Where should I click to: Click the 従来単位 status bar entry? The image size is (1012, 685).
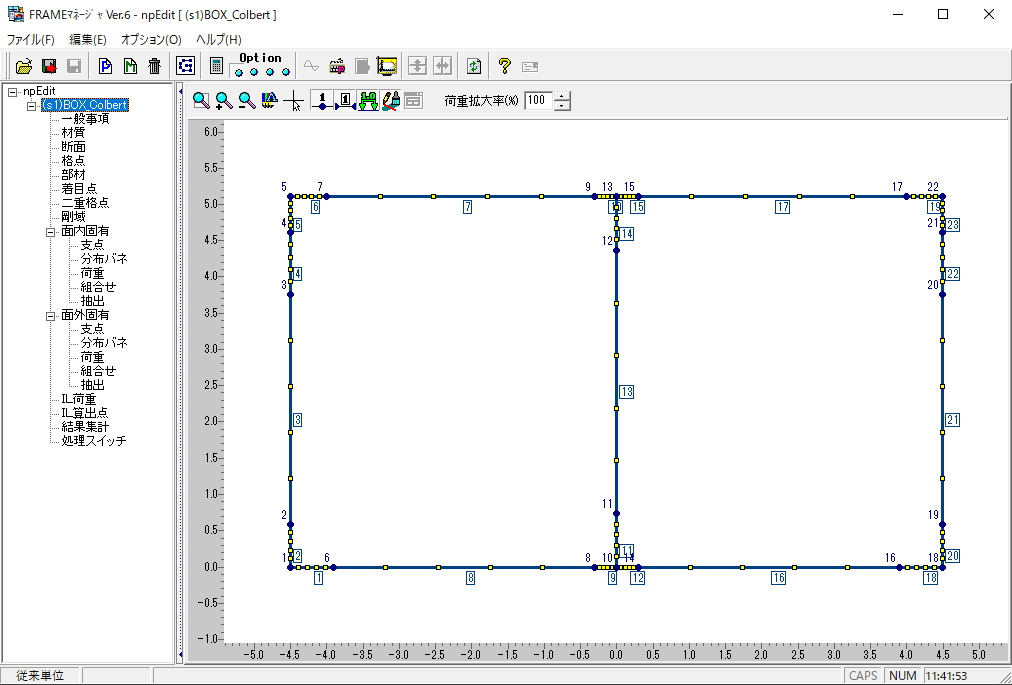(x=41, y=676)
